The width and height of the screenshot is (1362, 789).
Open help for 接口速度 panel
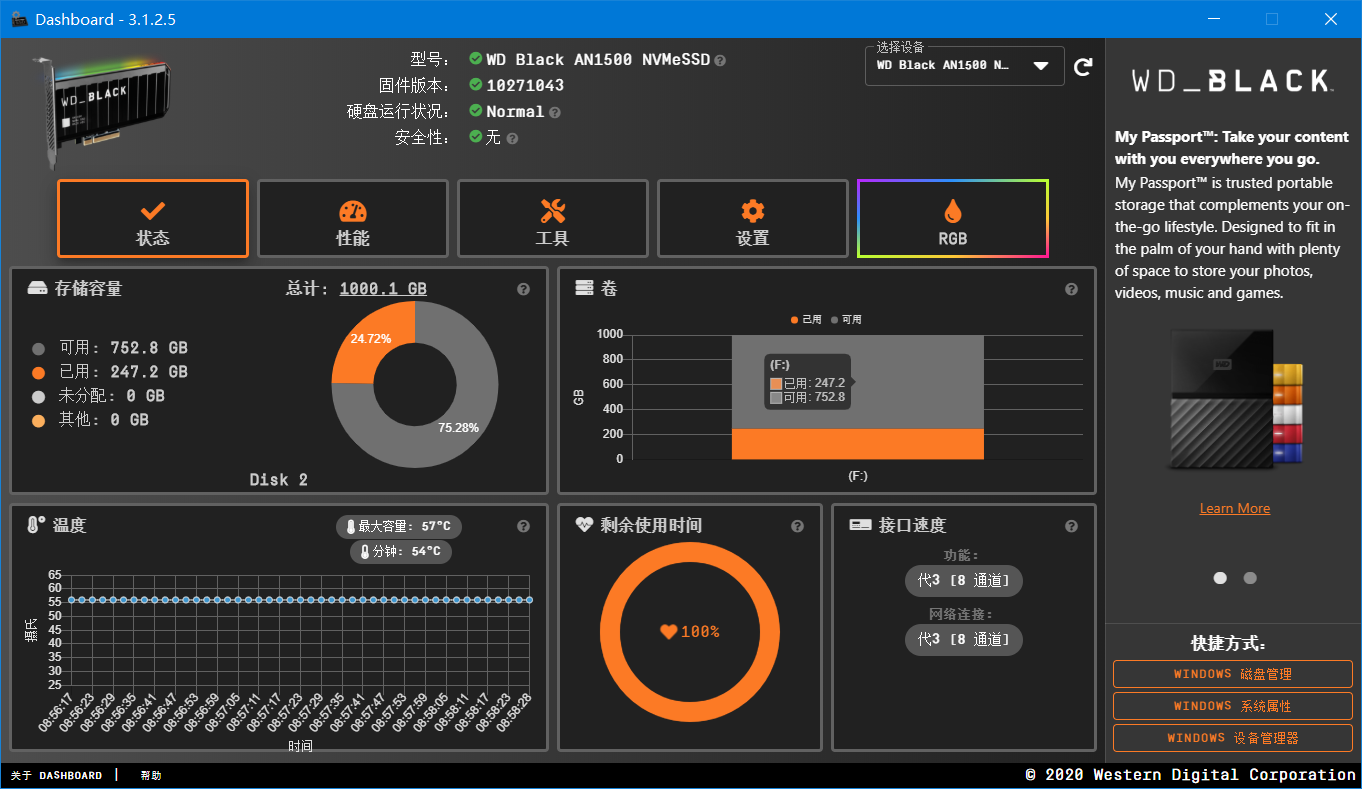pos(1071,526)
